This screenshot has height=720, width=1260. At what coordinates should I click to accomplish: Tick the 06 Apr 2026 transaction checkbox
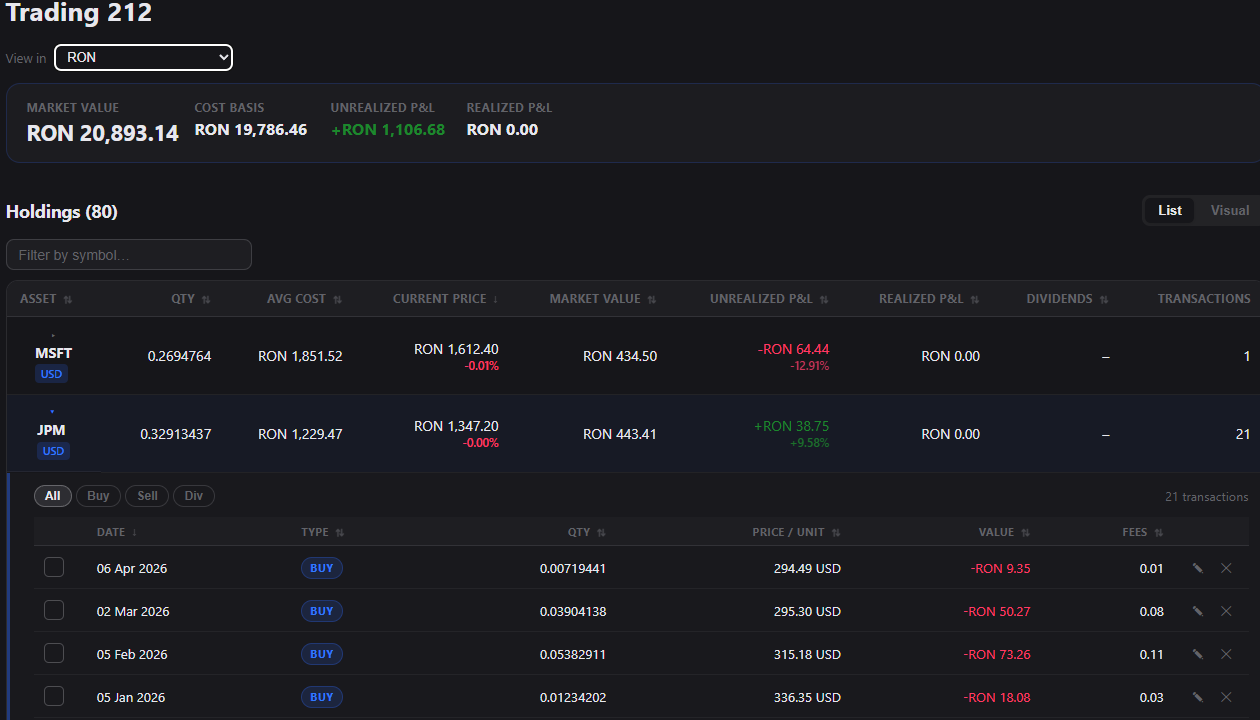pyautogui.click(x=54, y=567)
